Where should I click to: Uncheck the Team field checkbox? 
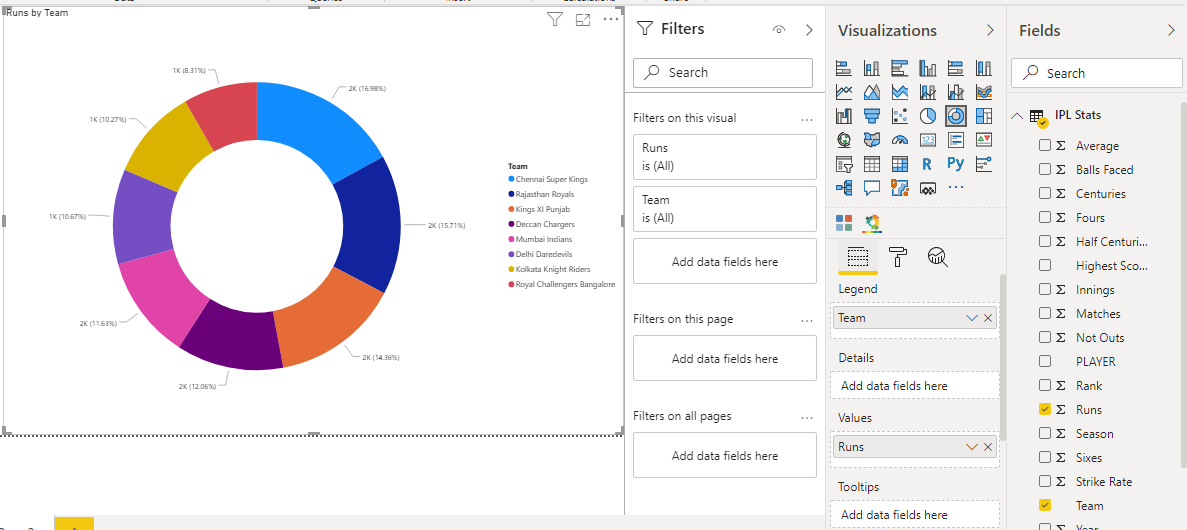pos(1045,505)
